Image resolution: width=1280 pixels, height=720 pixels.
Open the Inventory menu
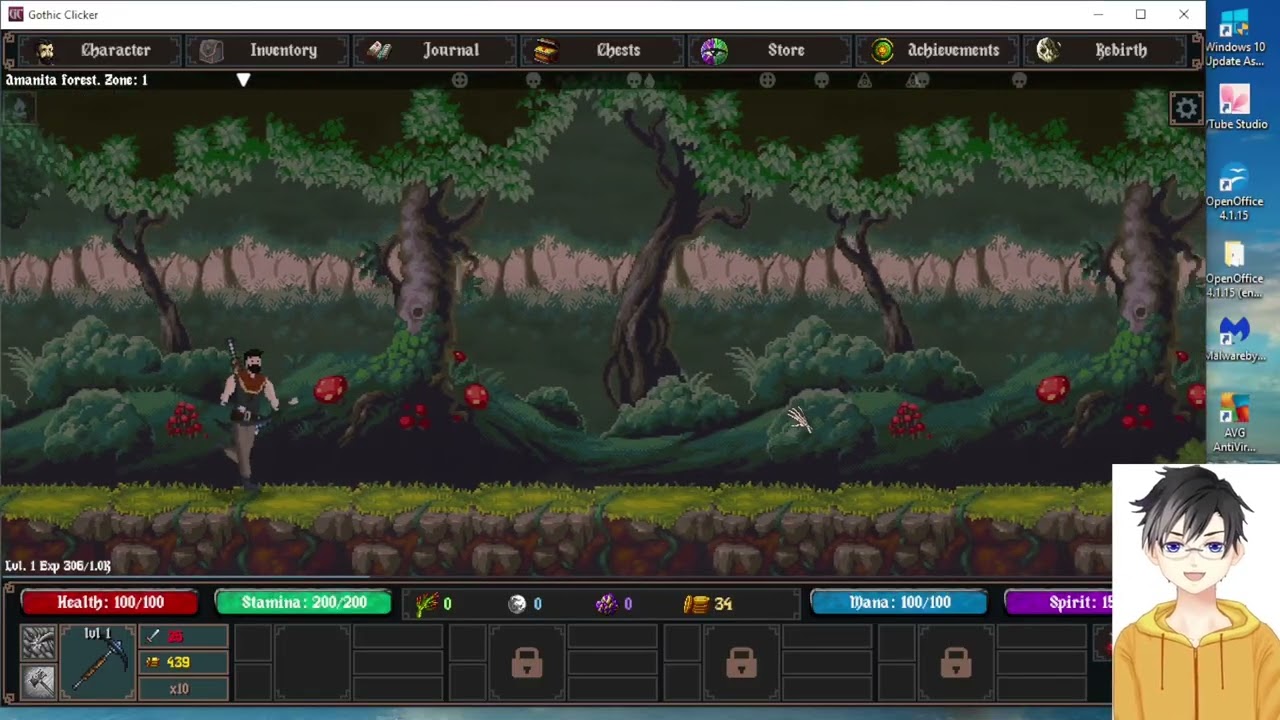[x=265, y=50]
